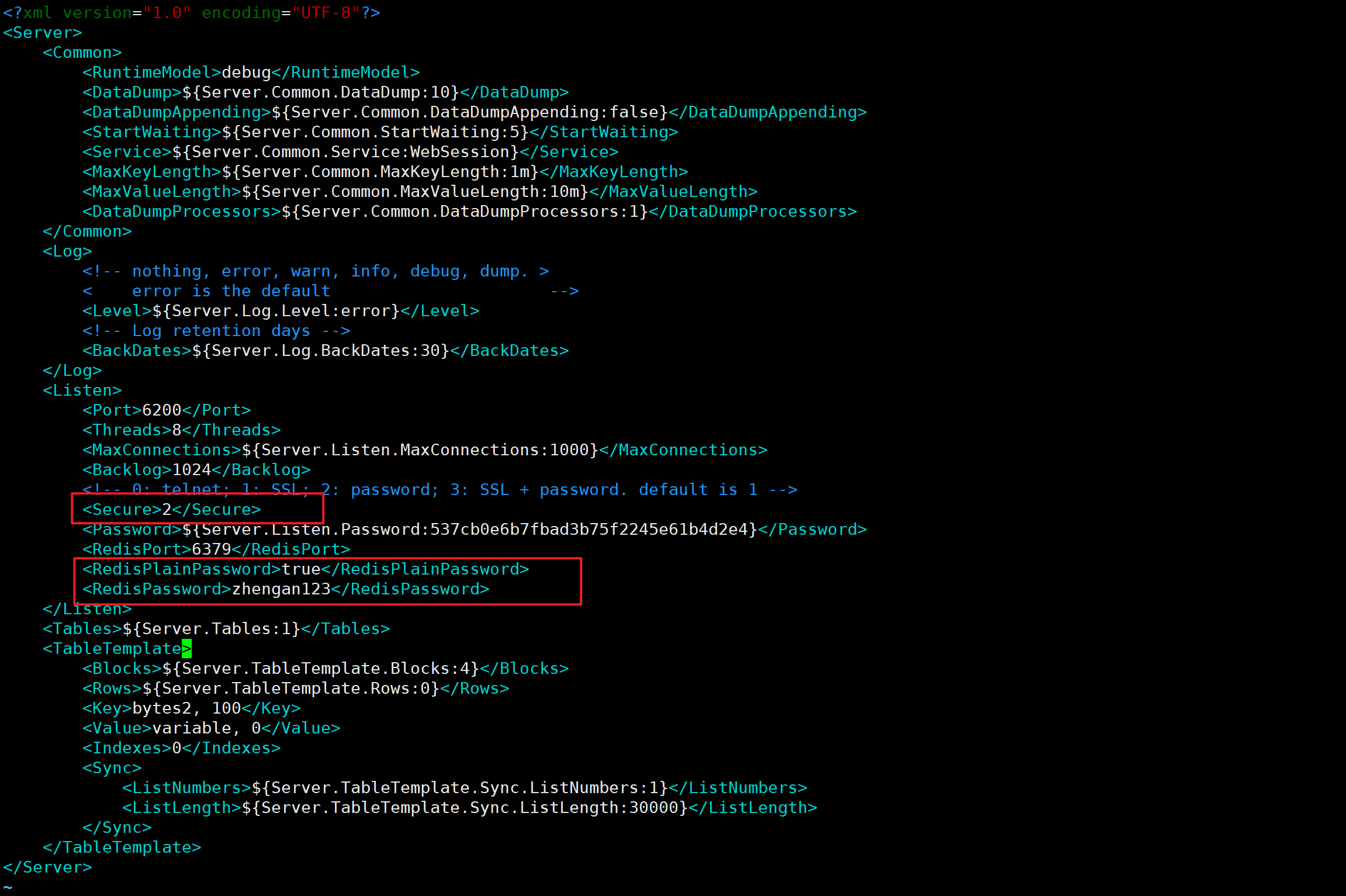Image resolution: width=1346 pixels, height=896 pixels.
Task: Click the RedisPort value 6379
Action: click(x=212, y=549)
